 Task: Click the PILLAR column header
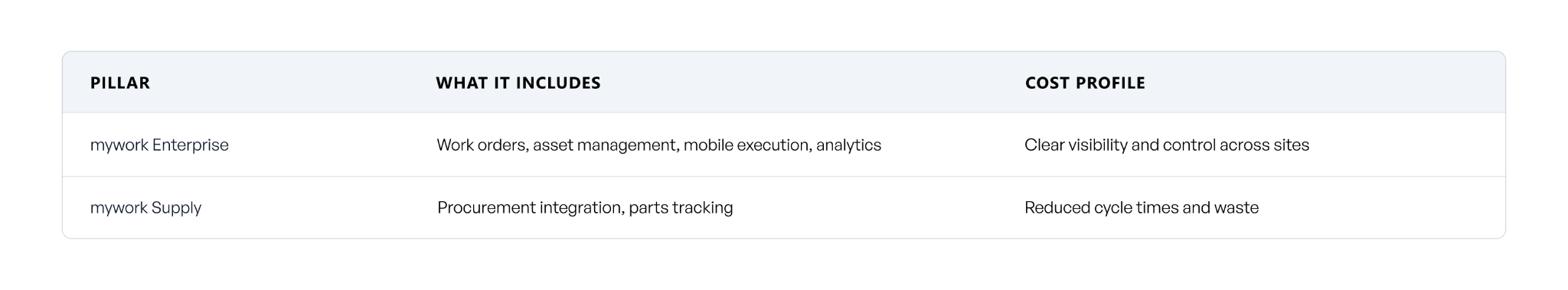120,83
